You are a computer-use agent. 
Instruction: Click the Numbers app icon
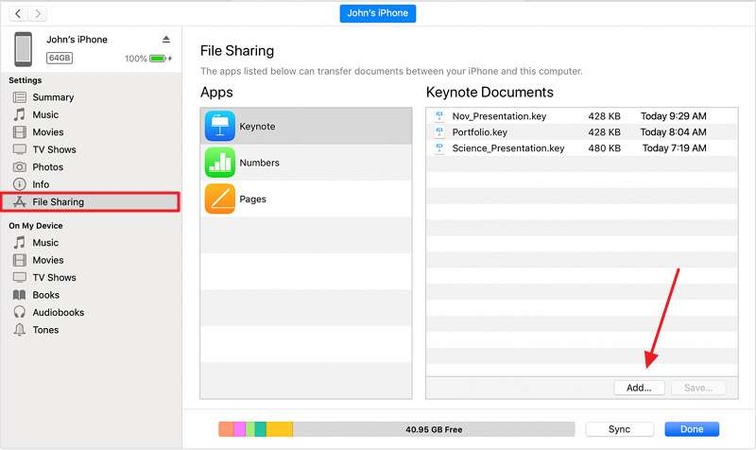tap(220, 163)
